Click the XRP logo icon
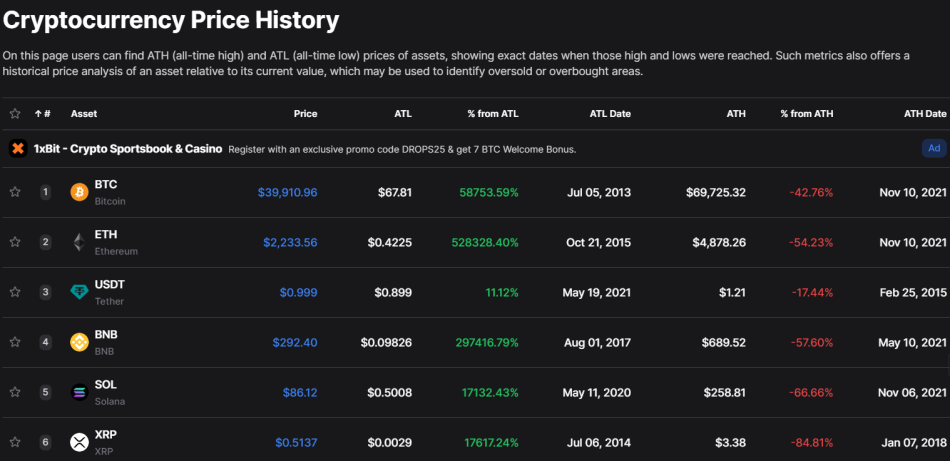Image resolution: width=950 pixels, height=461 pixels. [79, 442]
